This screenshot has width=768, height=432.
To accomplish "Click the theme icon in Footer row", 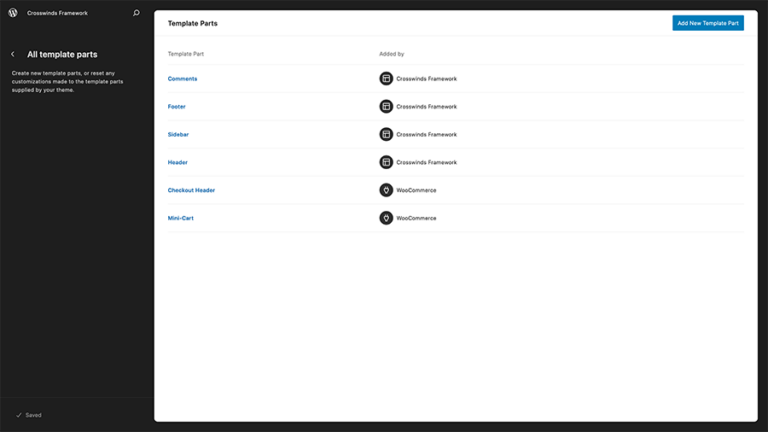I will (386, 106).
